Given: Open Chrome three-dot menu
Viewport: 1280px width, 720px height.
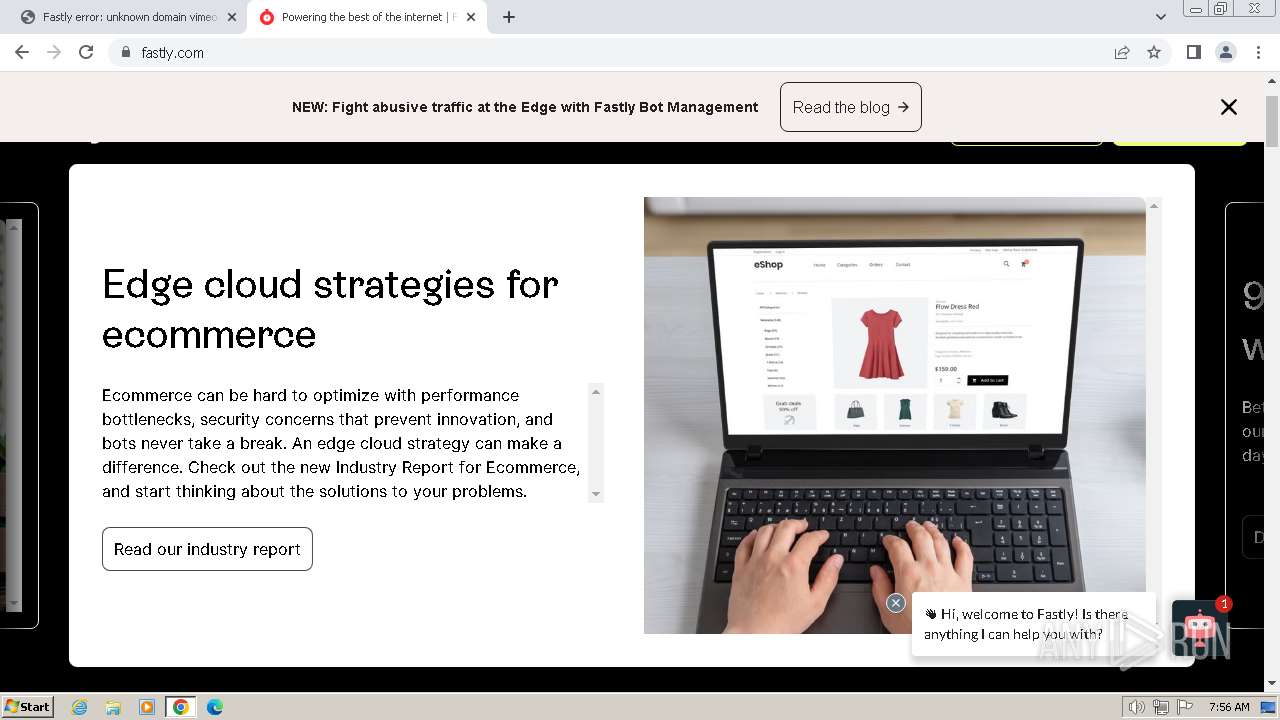Looking at the screenshot, I should coord(1258,52).
